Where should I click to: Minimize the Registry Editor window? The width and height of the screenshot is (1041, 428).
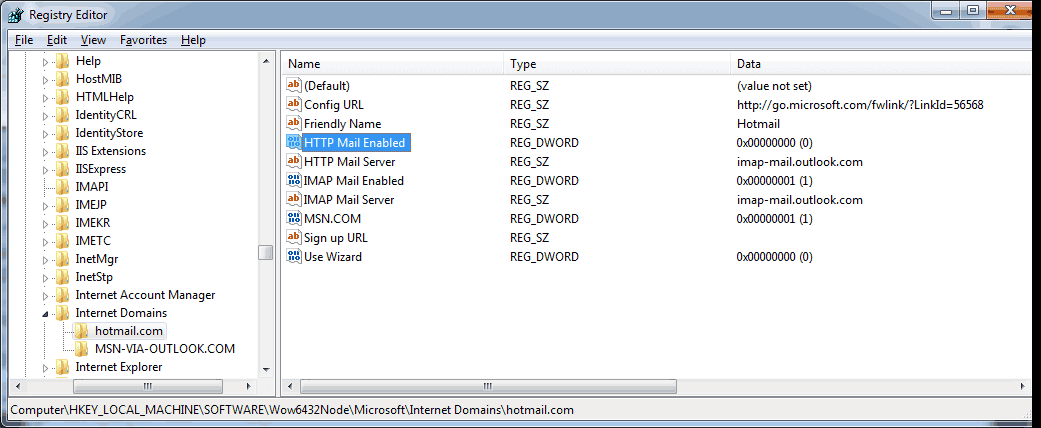point(945,10)
